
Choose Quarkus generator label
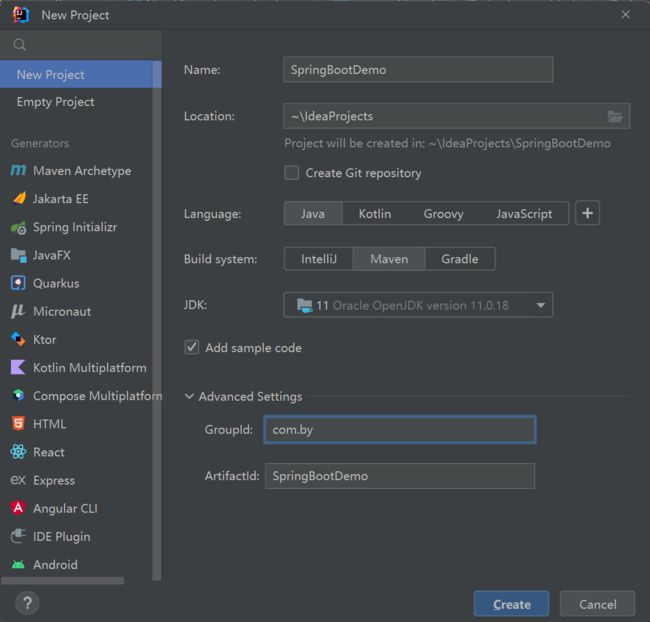coord(56,283)
